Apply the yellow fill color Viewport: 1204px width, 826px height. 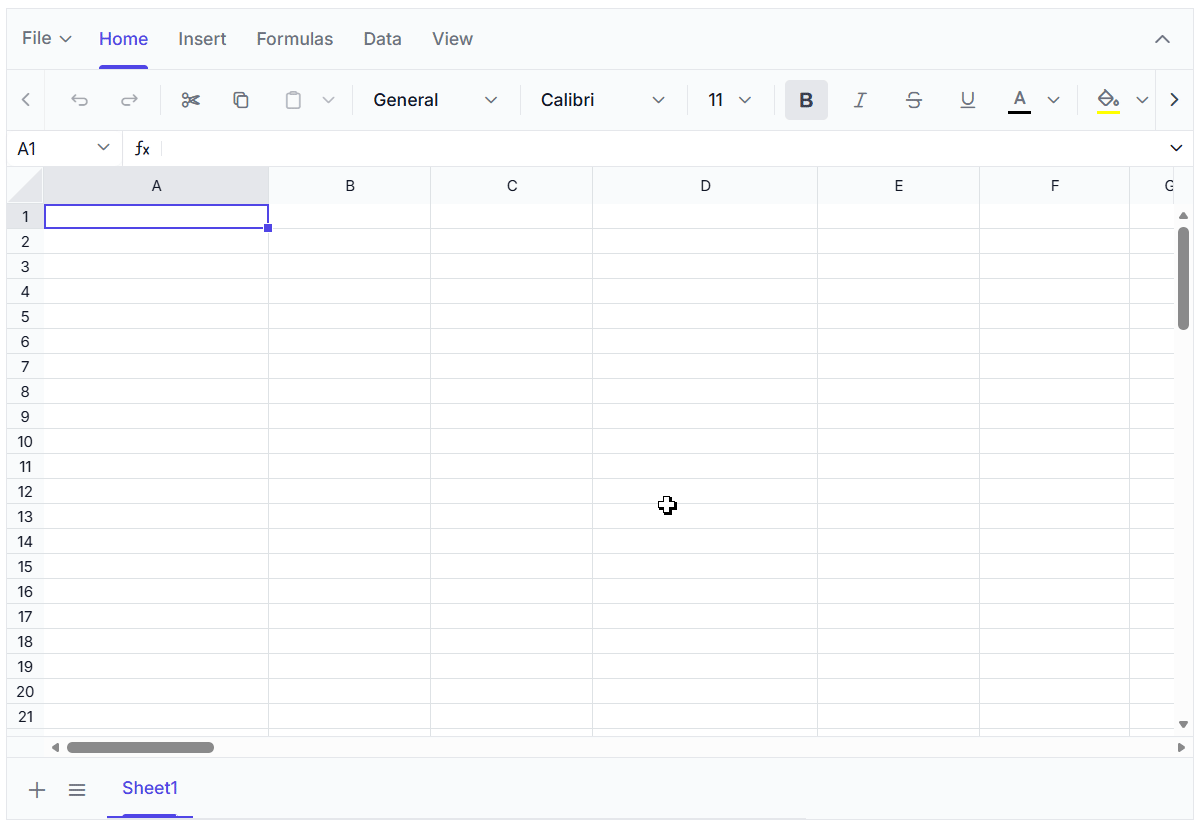1108,100
